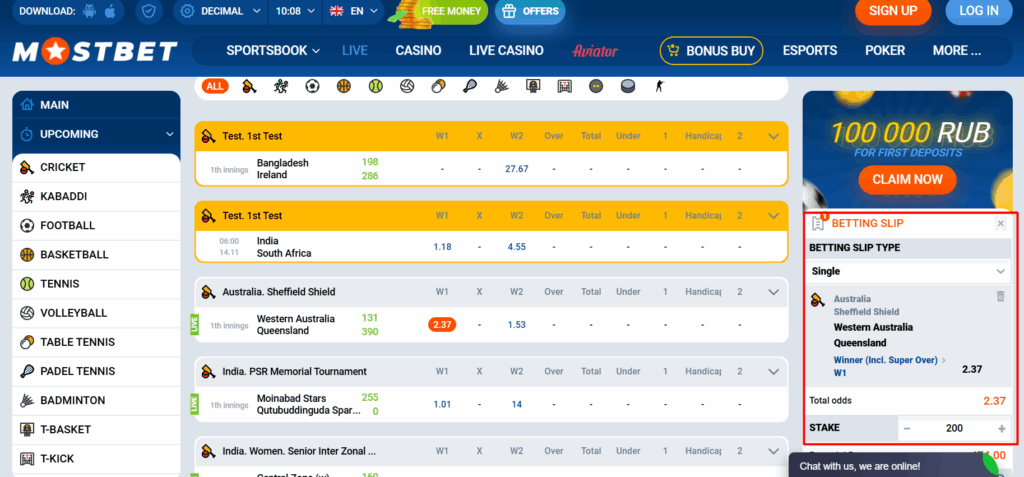
Task: Open the Single betting slip type dropdown
Action: [x=908, y=271]
